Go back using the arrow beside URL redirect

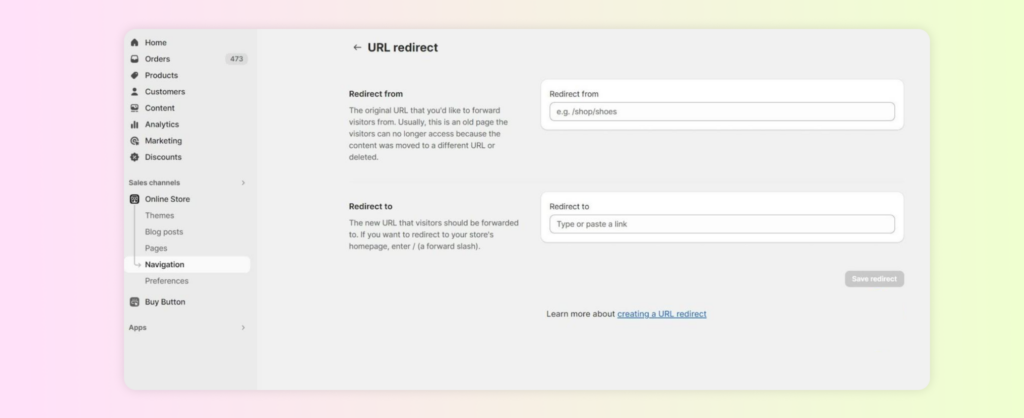click(357, 47)
